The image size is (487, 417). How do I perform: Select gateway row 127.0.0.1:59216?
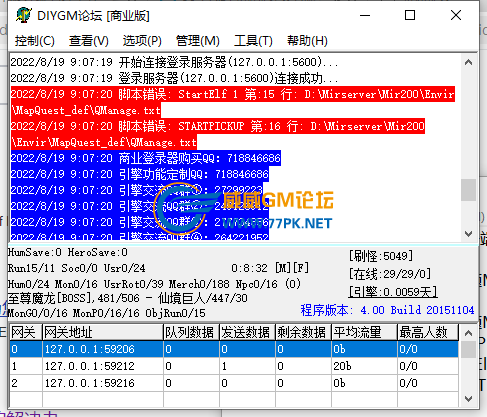pyautogui.click(x=234, y=383)
